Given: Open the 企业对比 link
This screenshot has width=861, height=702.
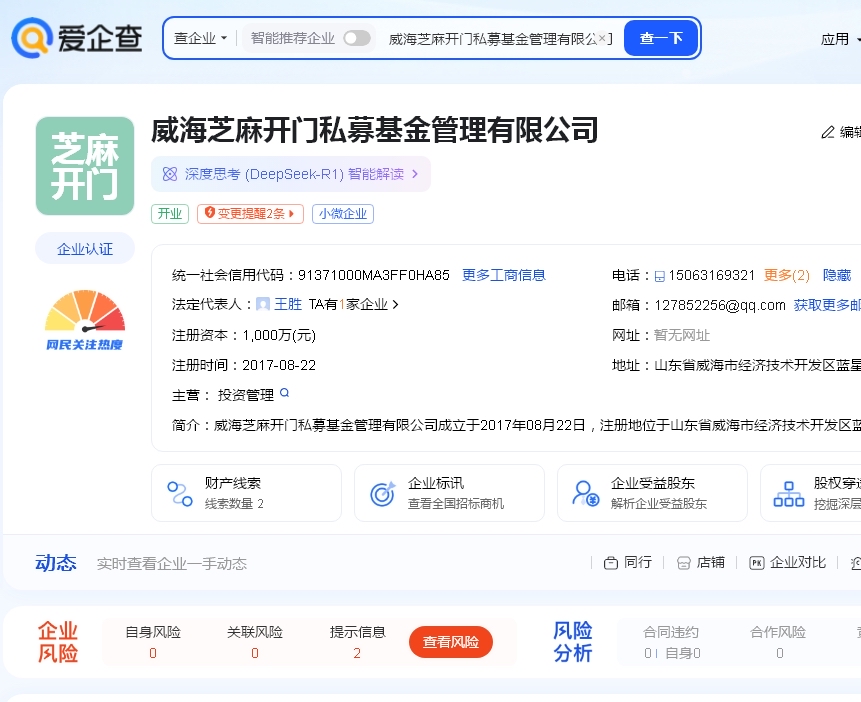Looking at the screenshot, I should click(x=787, y=562).
